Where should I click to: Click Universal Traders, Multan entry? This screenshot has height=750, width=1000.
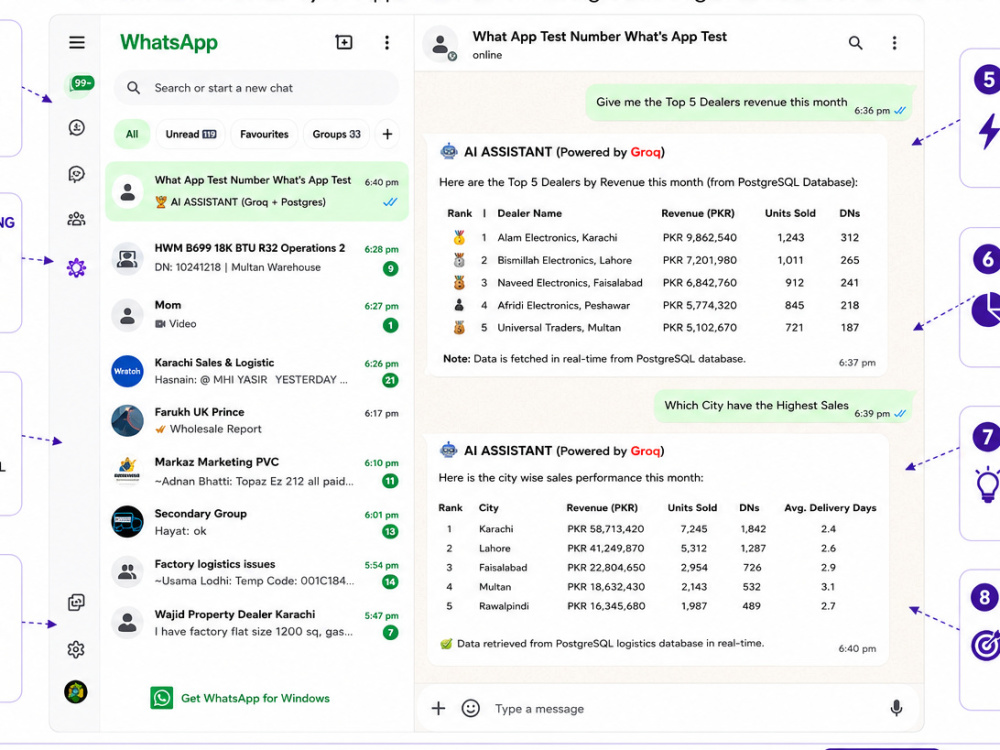click(559, 328)
